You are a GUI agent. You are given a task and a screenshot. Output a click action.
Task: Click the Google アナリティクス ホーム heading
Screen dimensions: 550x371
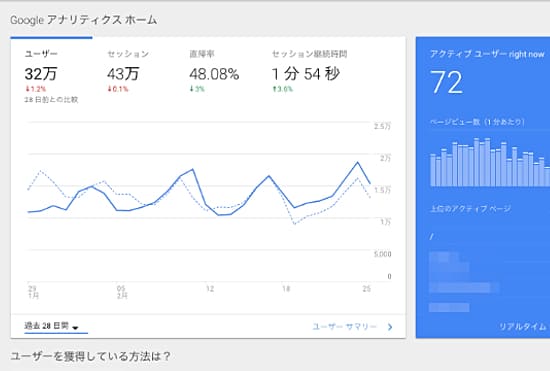83,20
